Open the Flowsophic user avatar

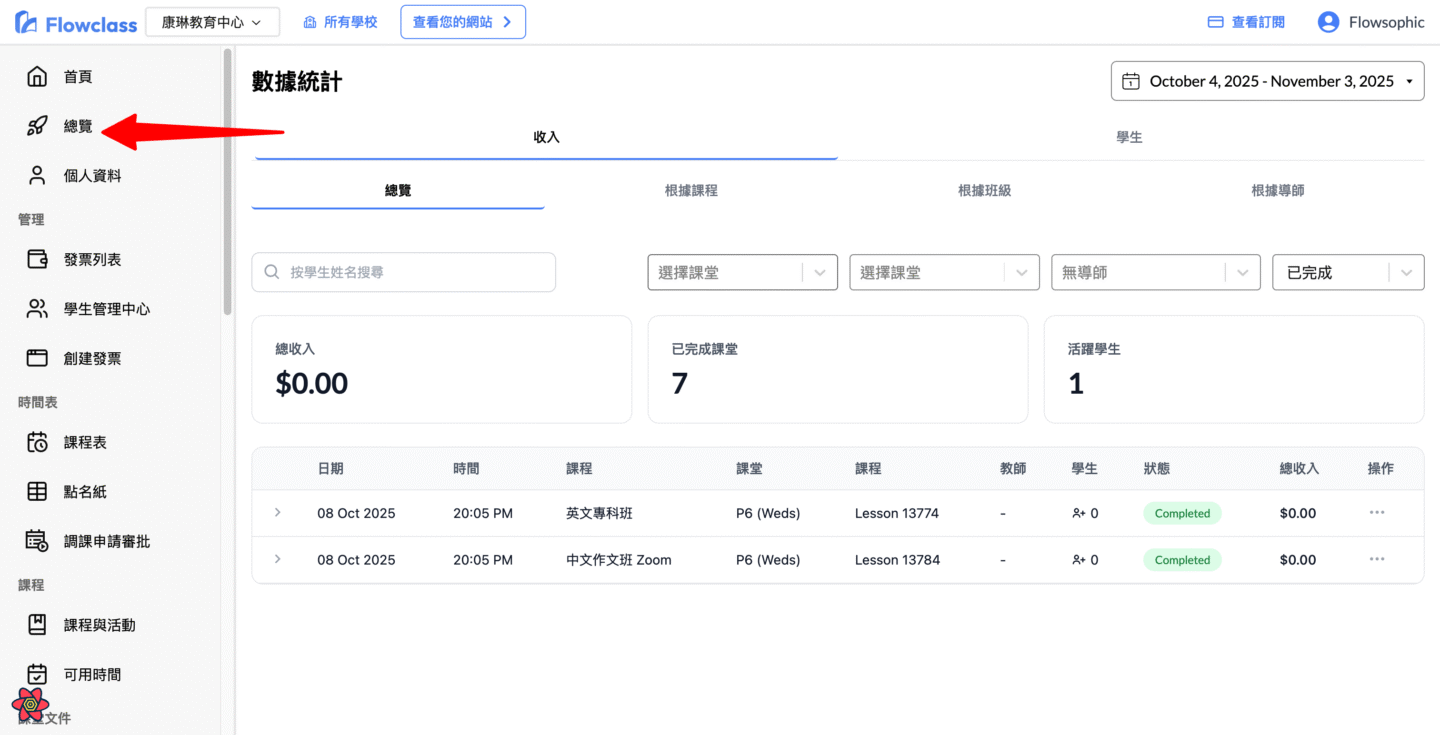1328,22
